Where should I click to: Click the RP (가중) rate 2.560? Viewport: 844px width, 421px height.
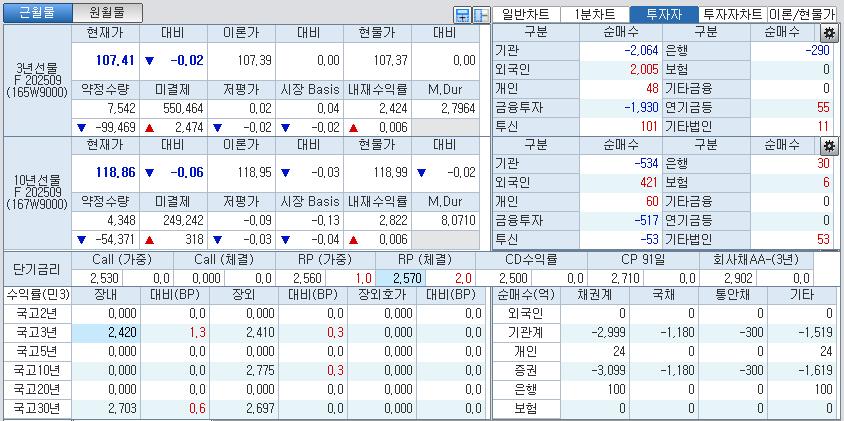[x=307, y=279]
